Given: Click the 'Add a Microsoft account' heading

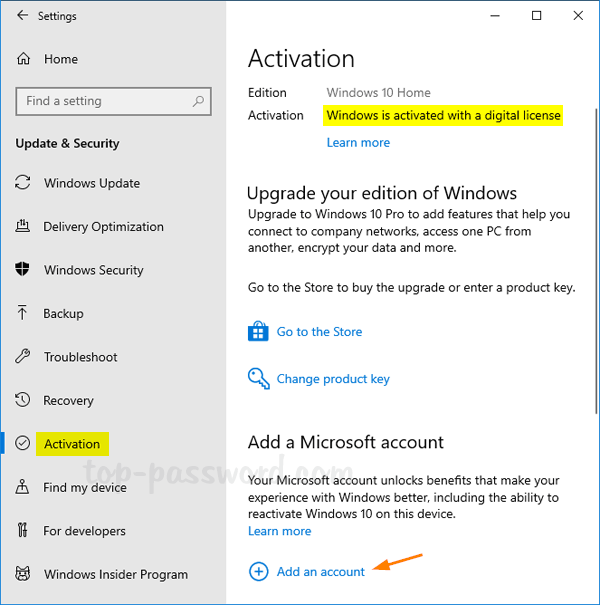Looking at the screenshot, I should coord(346,442).
